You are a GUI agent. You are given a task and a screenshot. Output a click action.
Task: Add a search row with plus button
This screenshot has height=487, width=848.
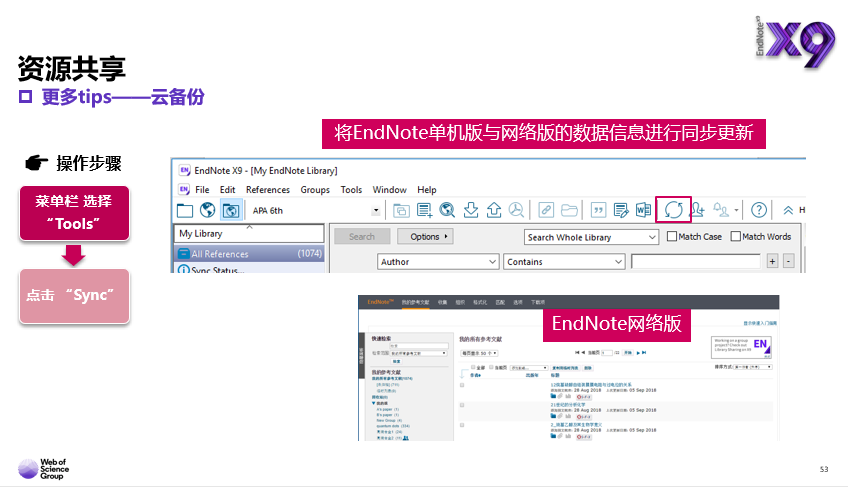pos(772,262)
